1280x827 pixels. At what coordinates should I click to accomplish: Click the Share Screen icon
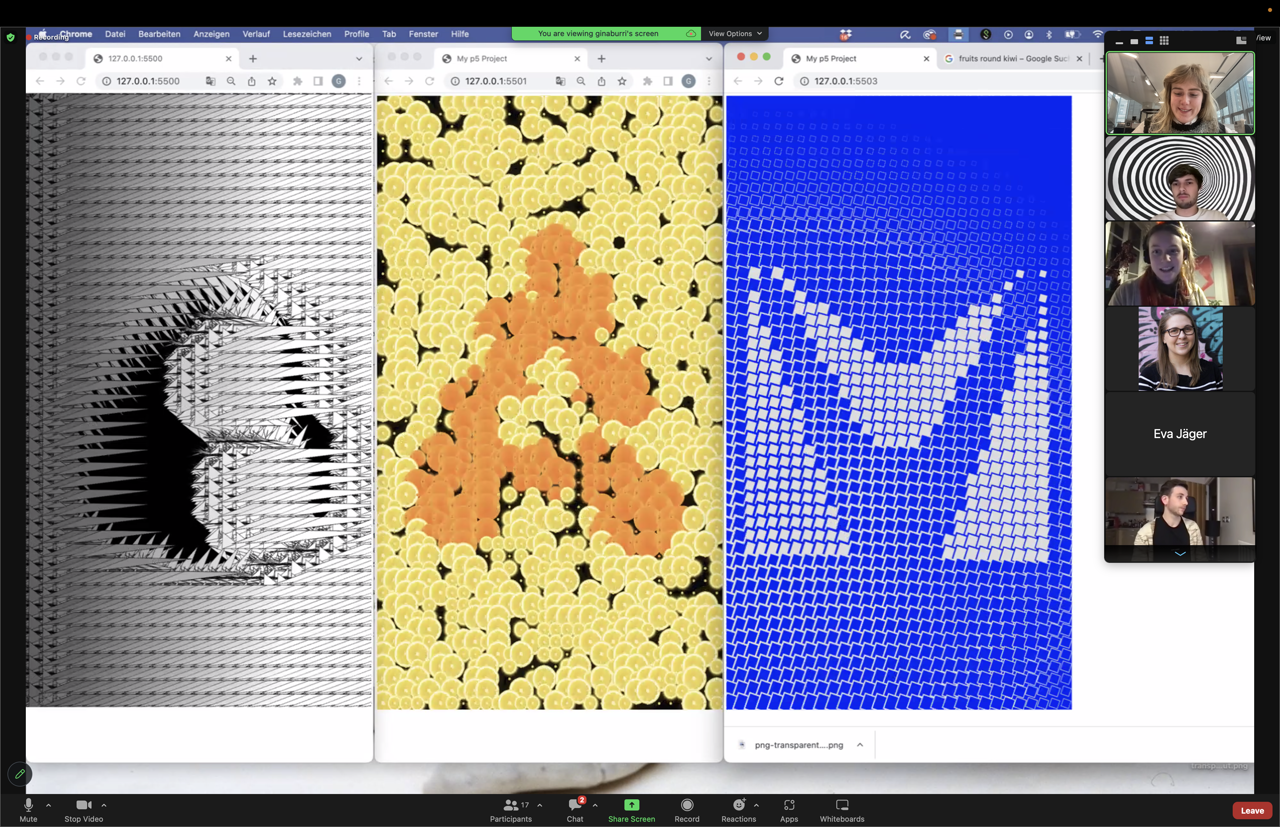631,805
